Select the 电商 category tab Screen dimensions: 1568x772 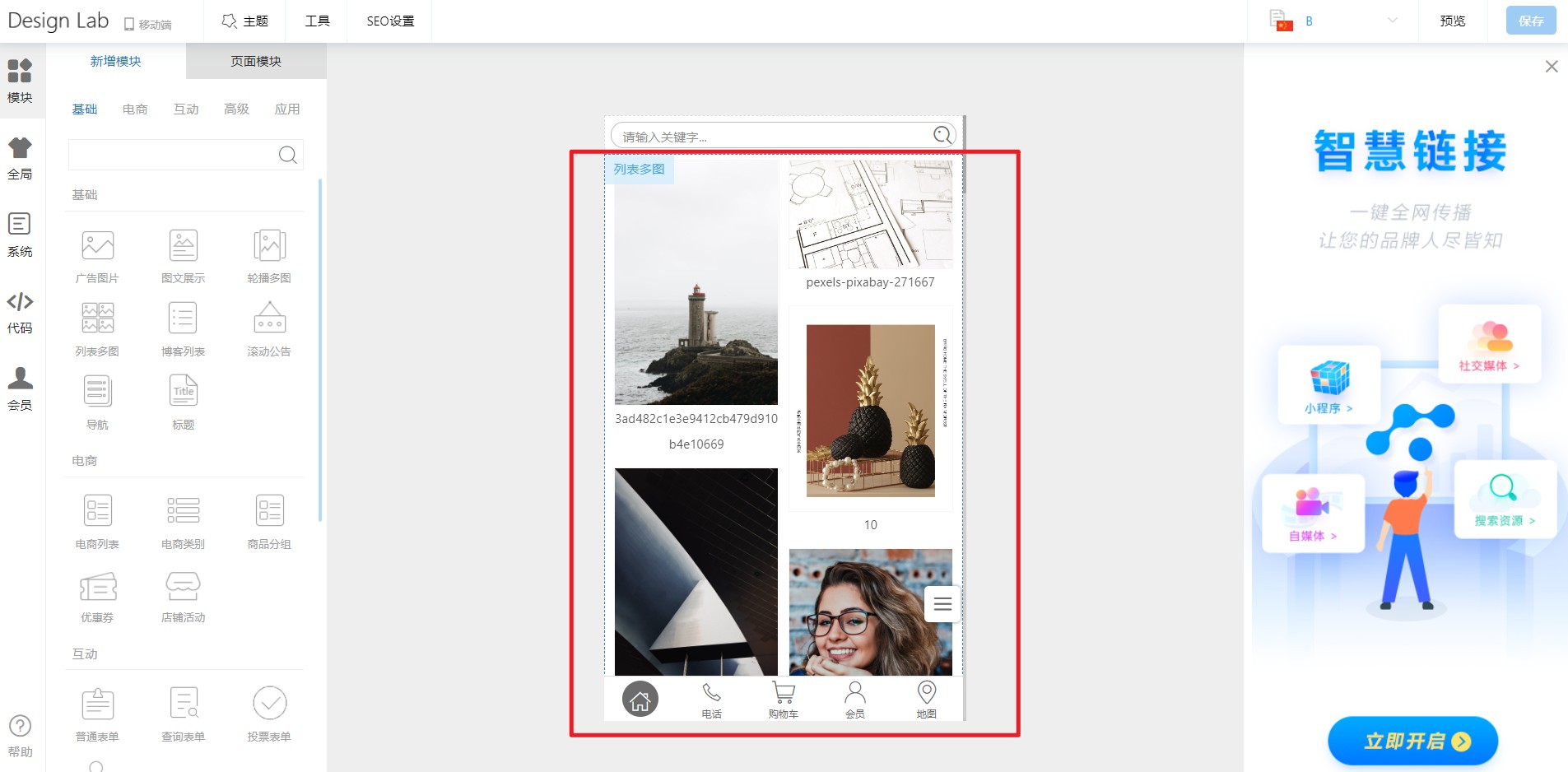135,109
